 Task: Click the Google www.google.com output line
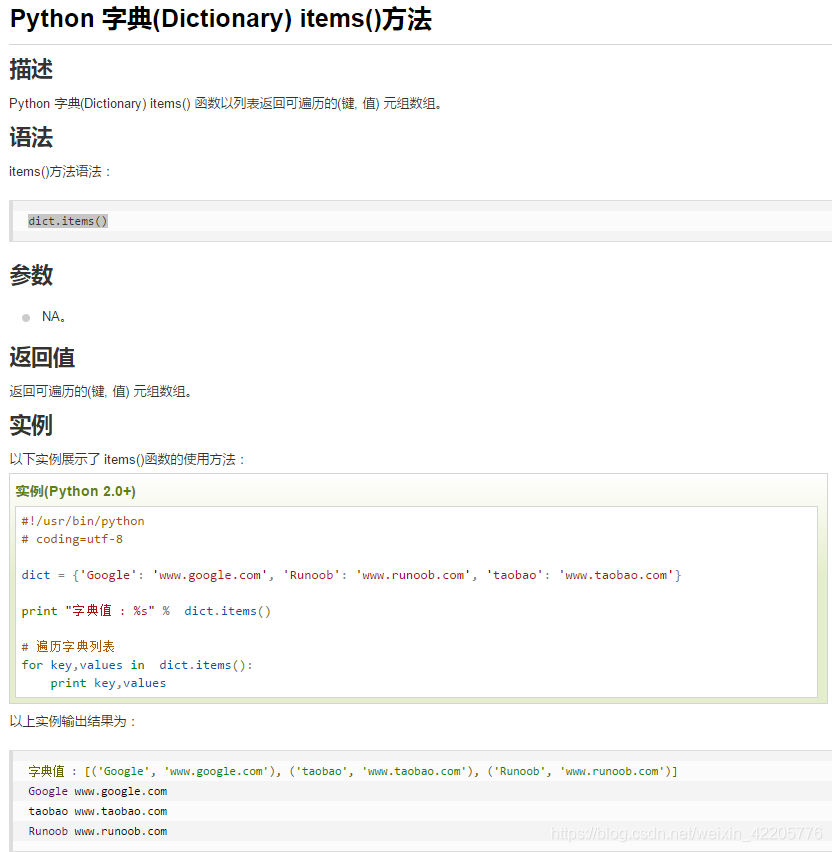point(98,791)
